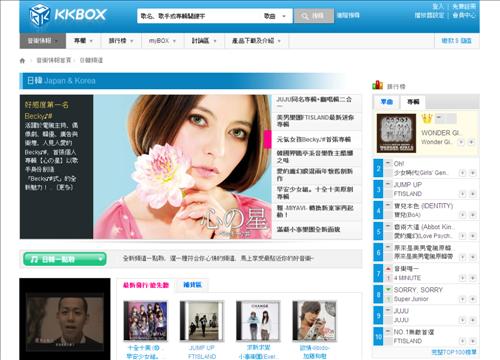Click the 登入 login link
500x360 pixels.
point(438,6)
